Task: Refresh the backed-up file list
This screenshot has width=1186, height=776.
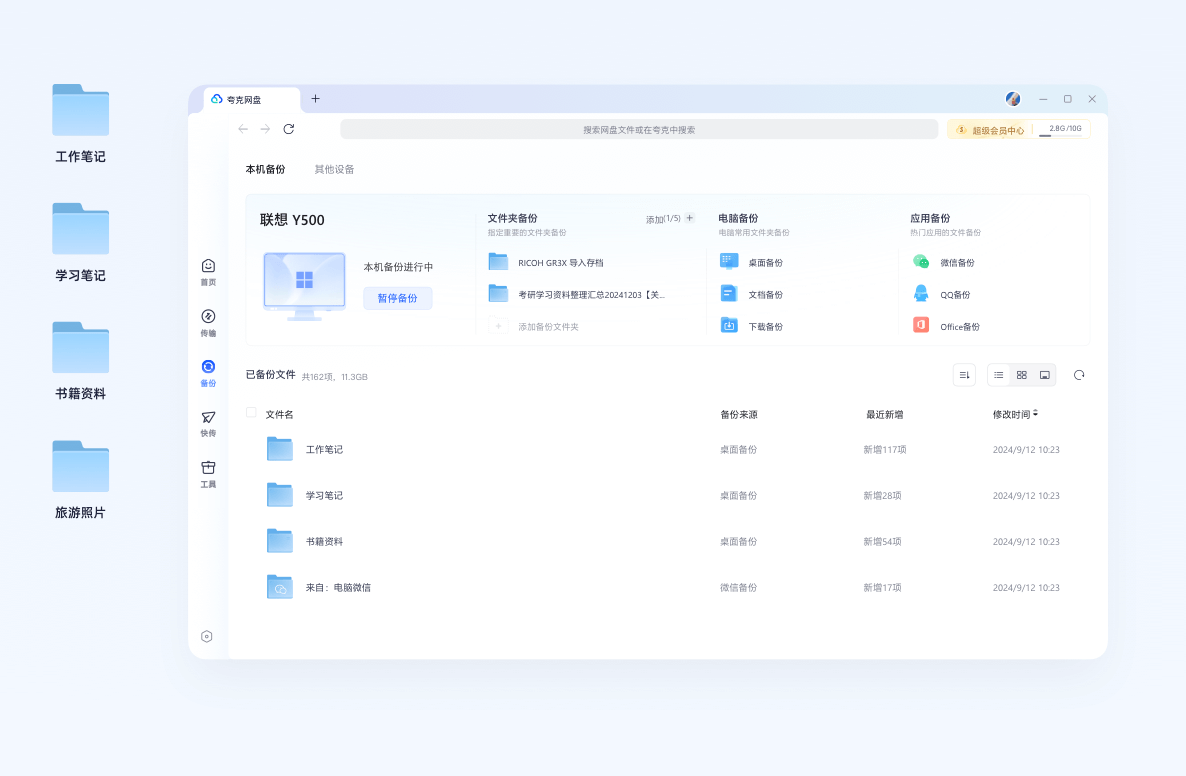Action: (x=1079, y=375)
